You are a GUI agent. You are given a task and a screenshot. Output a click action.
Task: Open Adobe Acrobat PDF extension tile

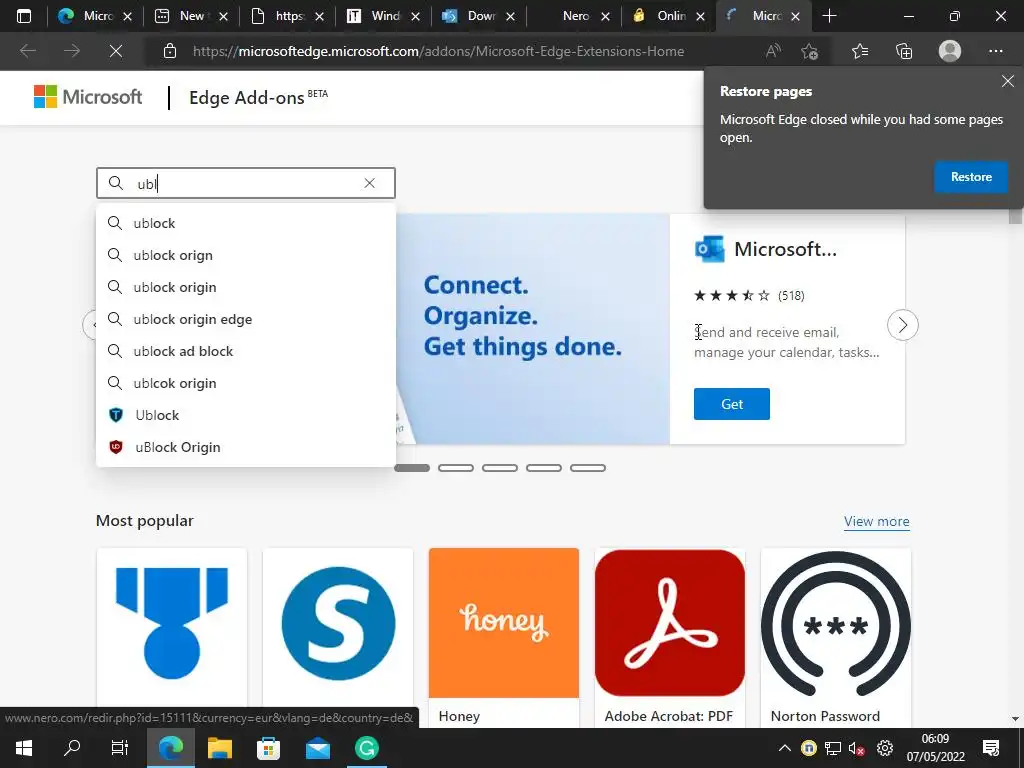coord(669,637)
